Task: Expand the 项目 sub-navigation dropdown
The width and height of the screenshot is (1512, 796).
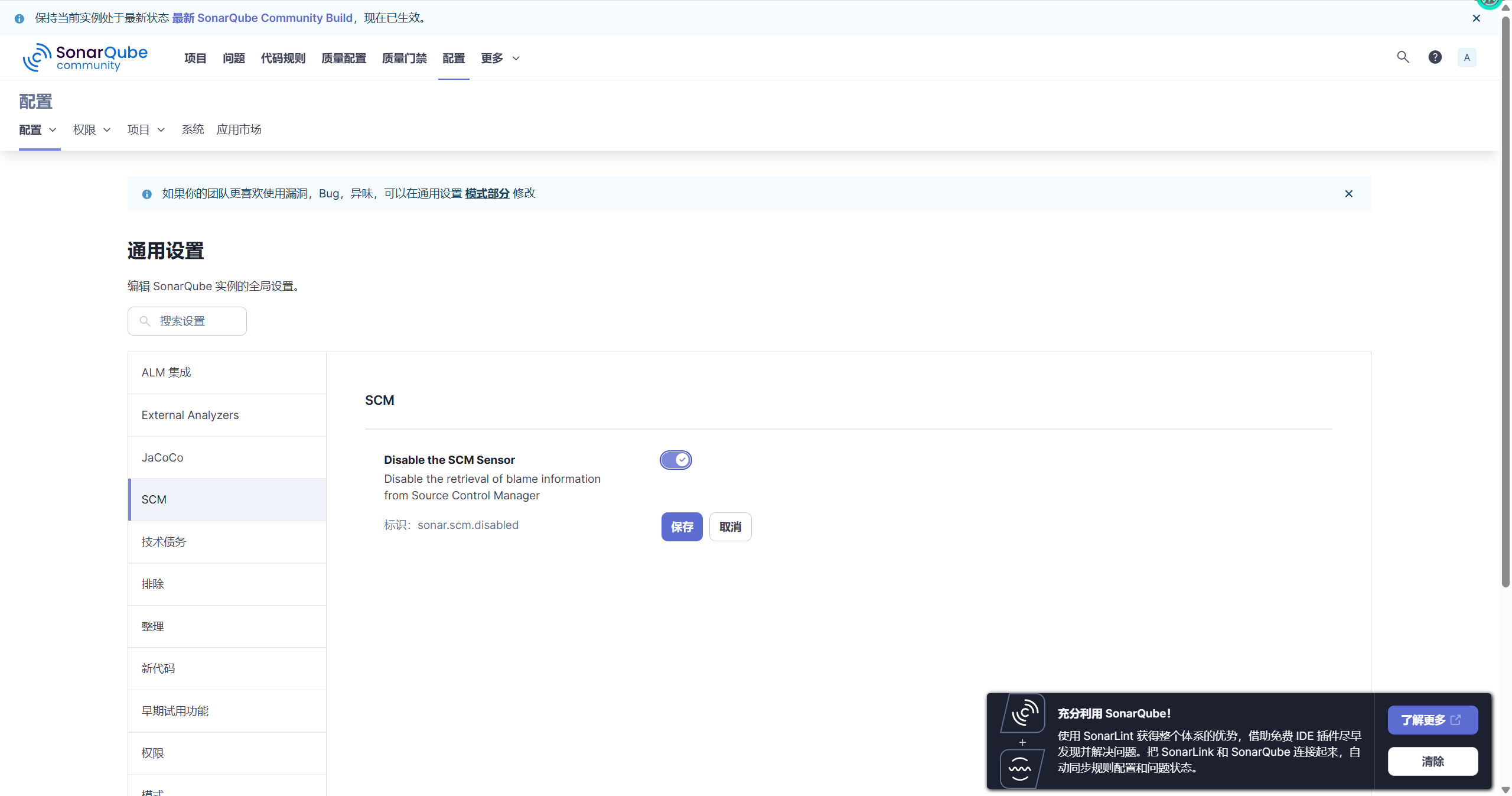Action: pos(146,129)
